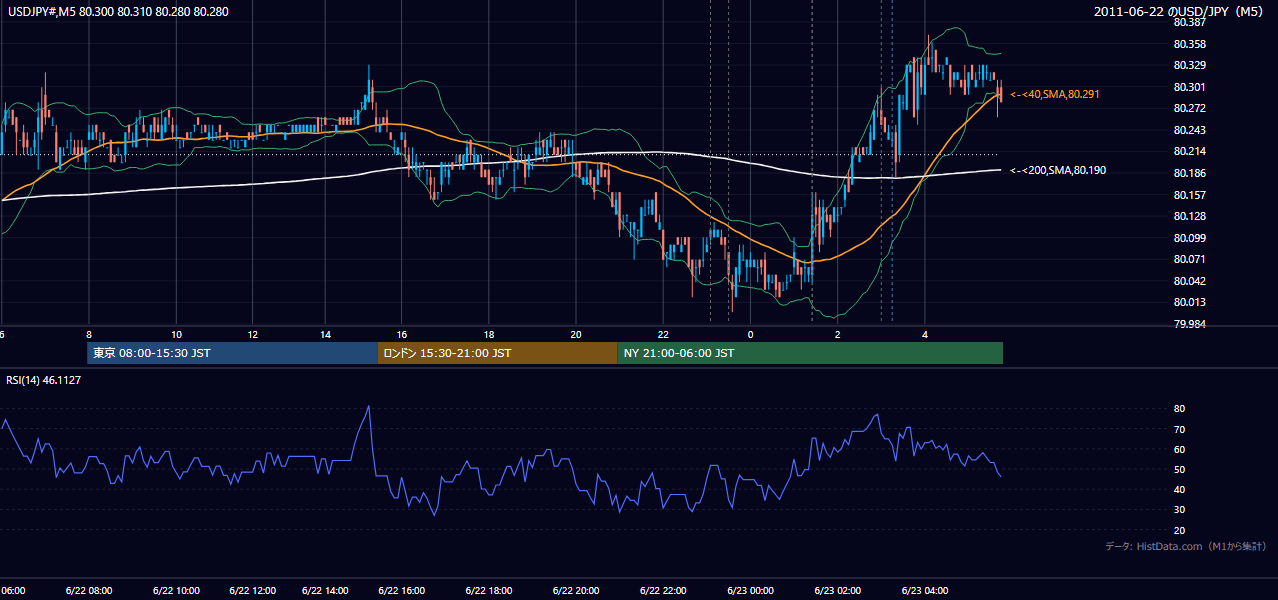Click price level 80.186 on the axis
The width and height of the screenshot is (1278, 600).
[1189, 173]
